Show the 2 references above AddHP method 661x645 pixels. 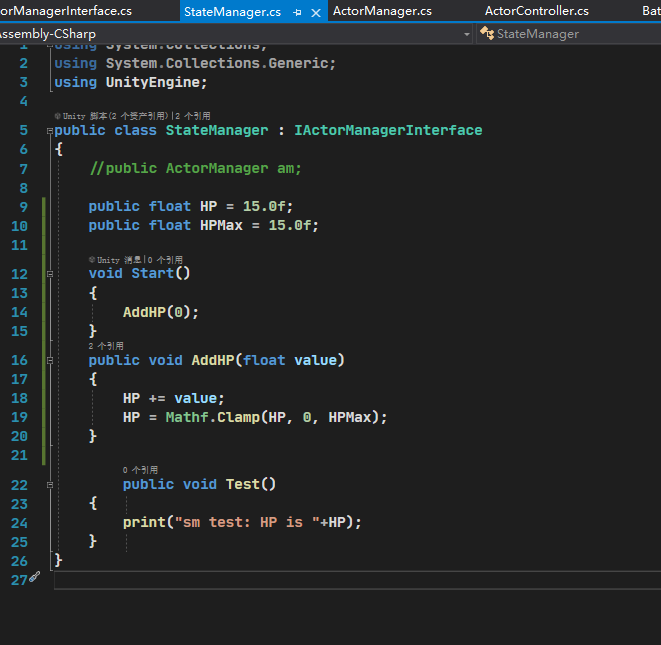coord(106,346)
